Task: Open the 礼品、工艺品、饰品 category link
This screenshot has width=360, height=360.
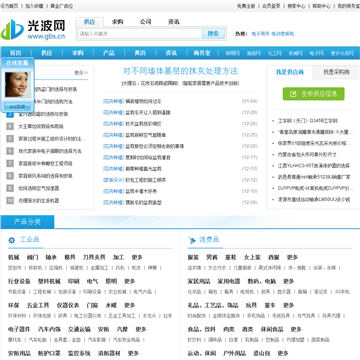Action: point(213,305)
